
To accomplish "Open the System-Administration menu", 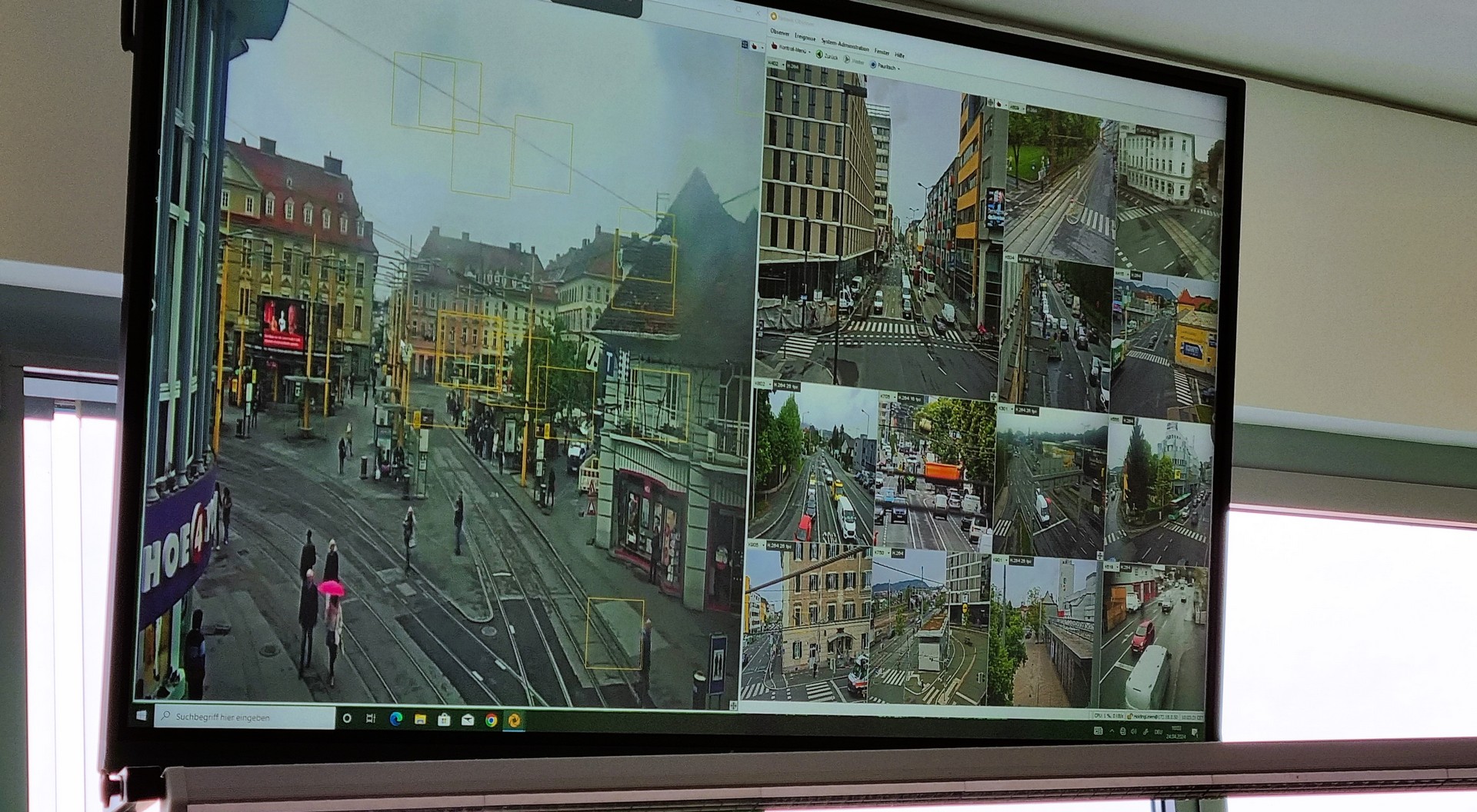I will click(844, 45).
